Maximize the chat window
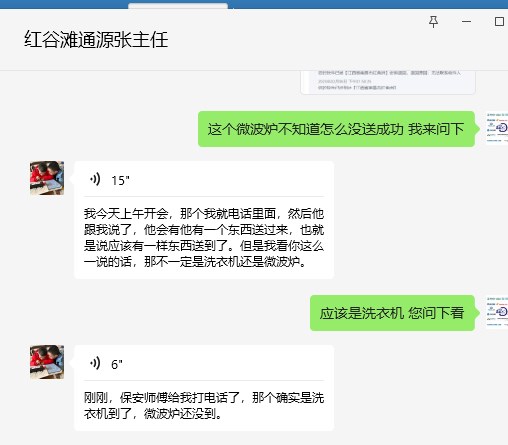 click(x=499, y=22)
